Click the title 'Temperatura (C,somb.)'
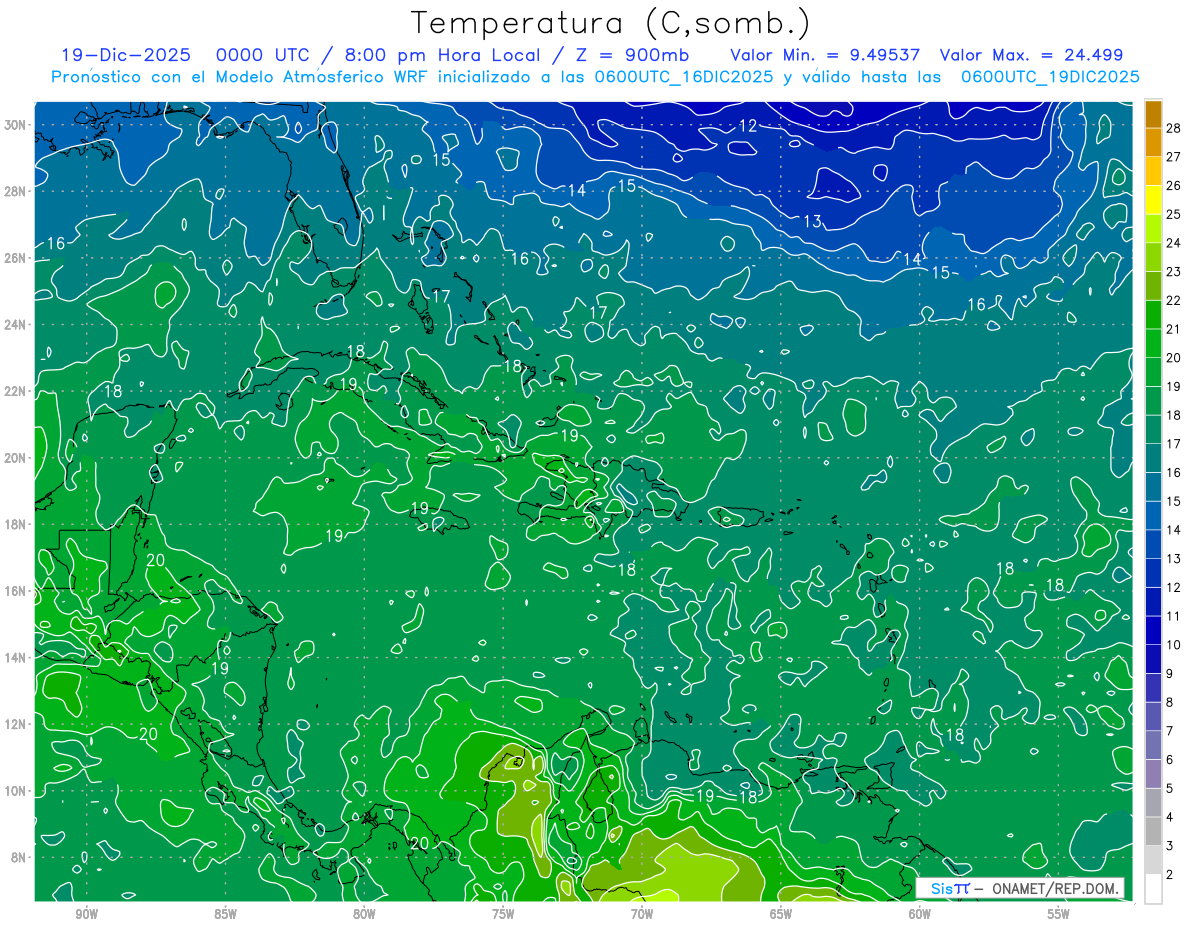The width and height of the screenshot is (1200, 927). click(611, 23)
